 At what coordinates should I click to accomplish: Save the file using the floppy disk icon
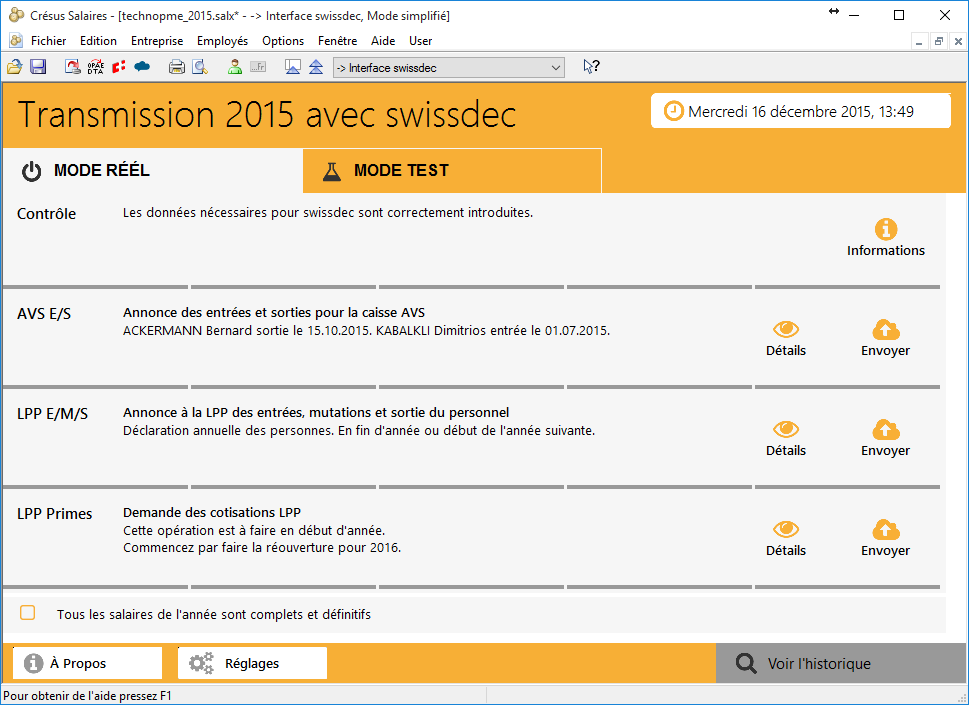pos(38,67)
